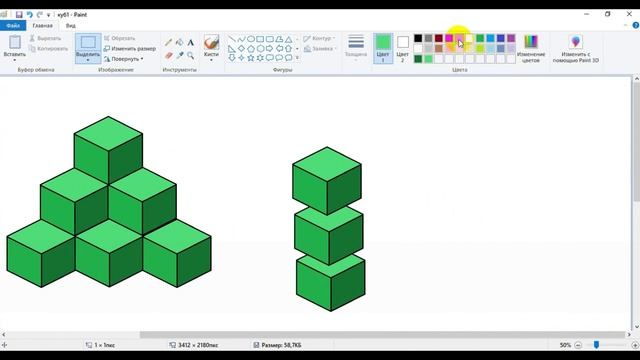The image size is (640, 360).
Task: Open the Заливка fill dropdown
Action: 319,49
